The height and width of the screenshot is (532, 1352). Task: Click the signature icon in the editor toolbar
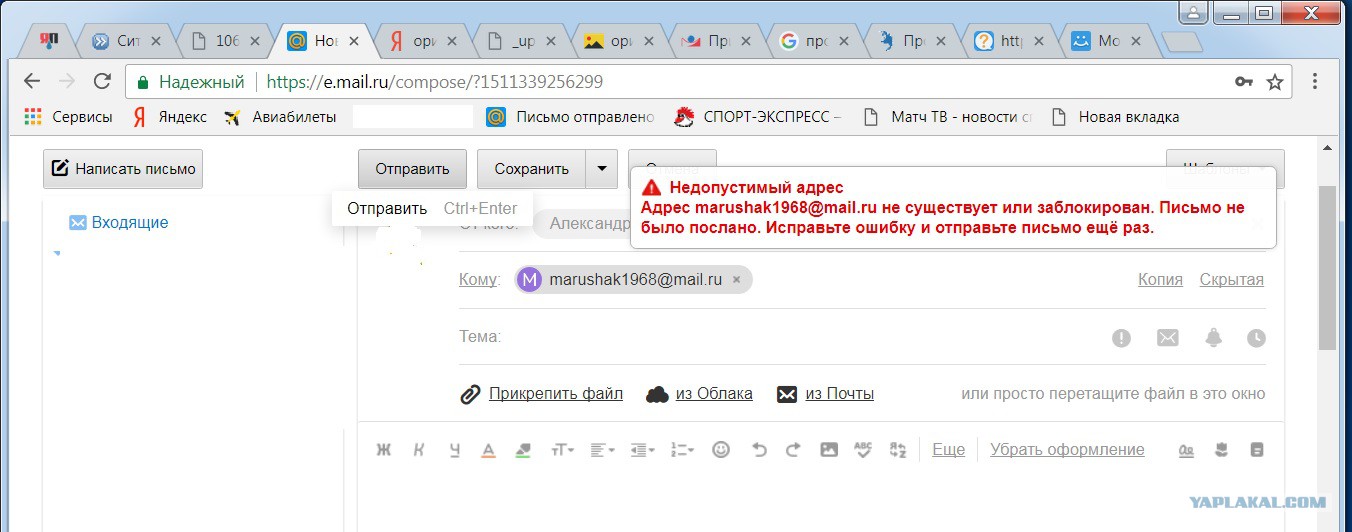tap(1187, 450)
